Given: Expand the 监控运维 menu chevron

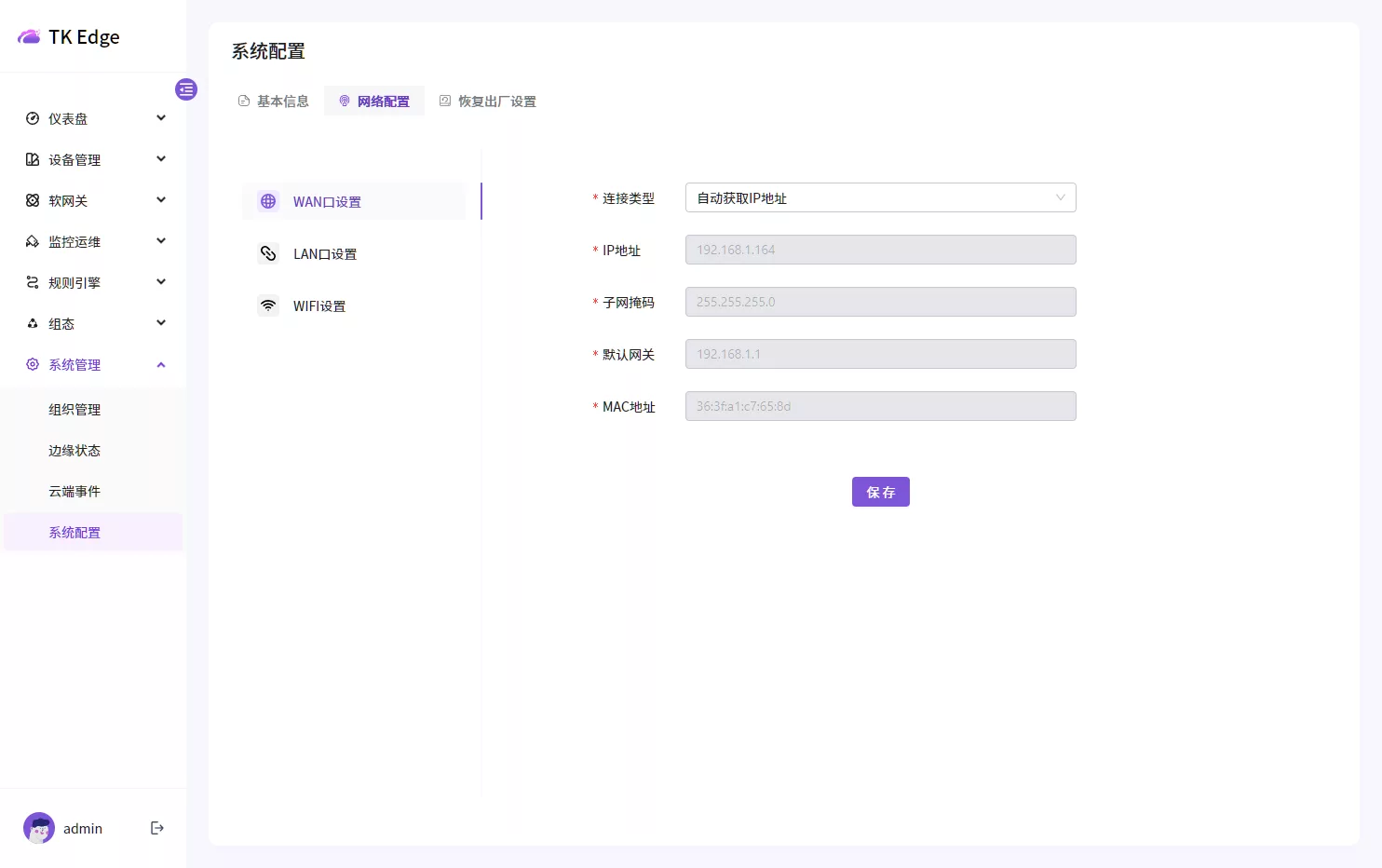Looking at the screenshot, I should click(161, 241).
